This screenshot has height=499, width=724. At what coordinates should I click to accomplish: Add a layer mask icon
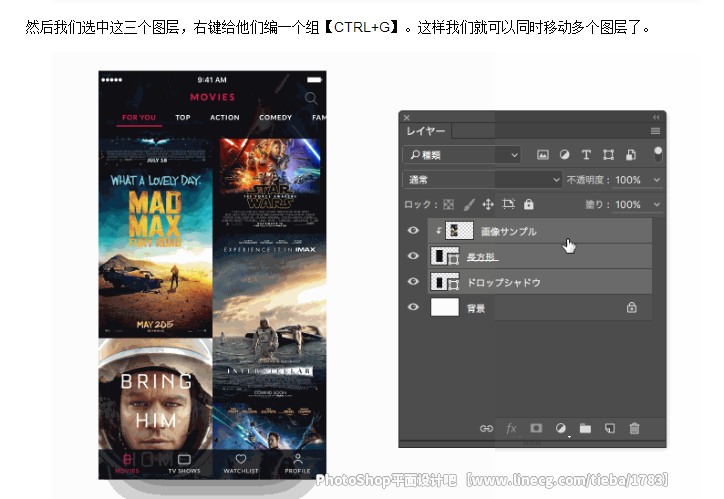(x=536, y=428)
